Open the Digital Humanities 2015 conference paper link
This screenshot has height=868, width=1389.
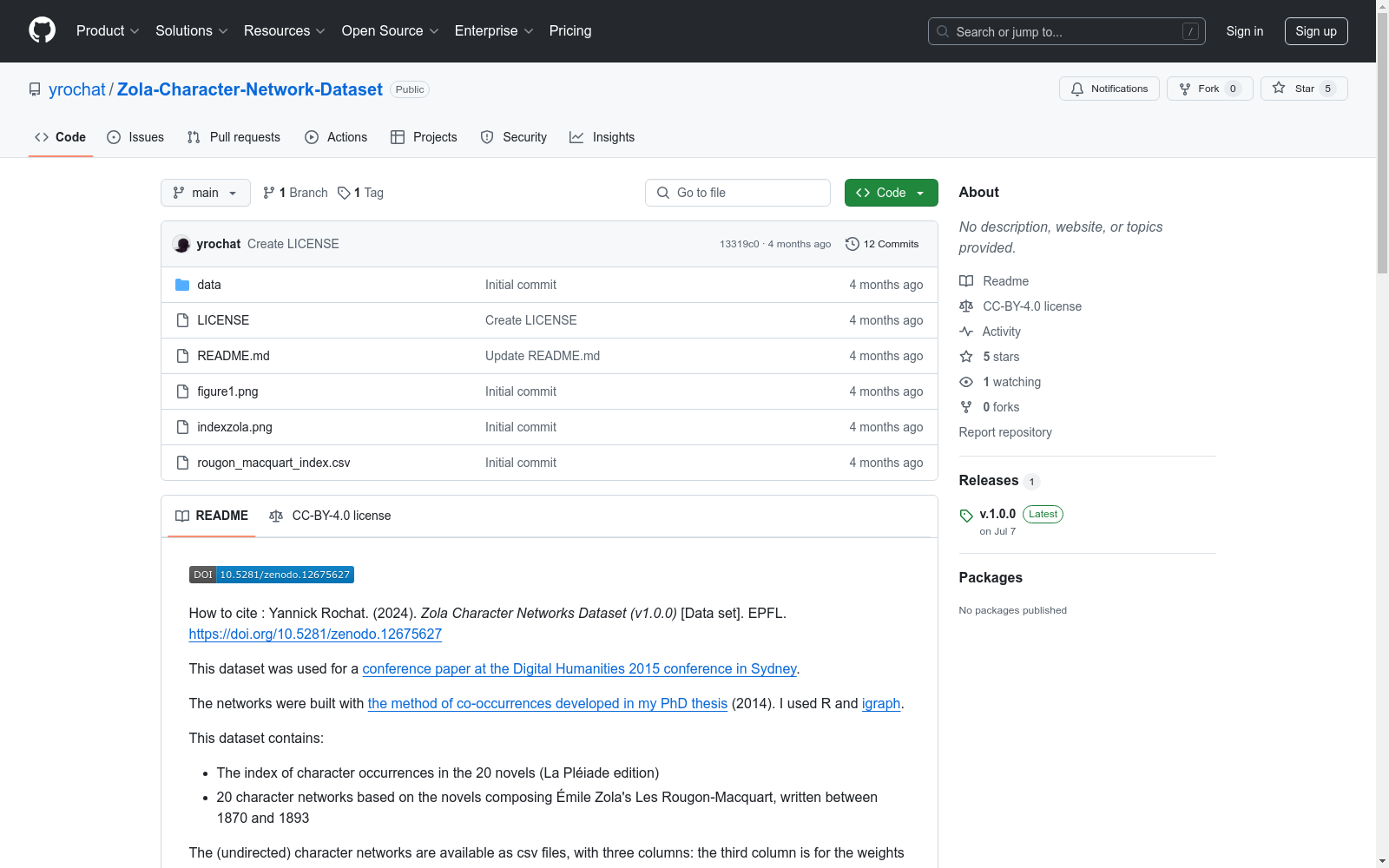pyautogui.click(x=579, y=669)
